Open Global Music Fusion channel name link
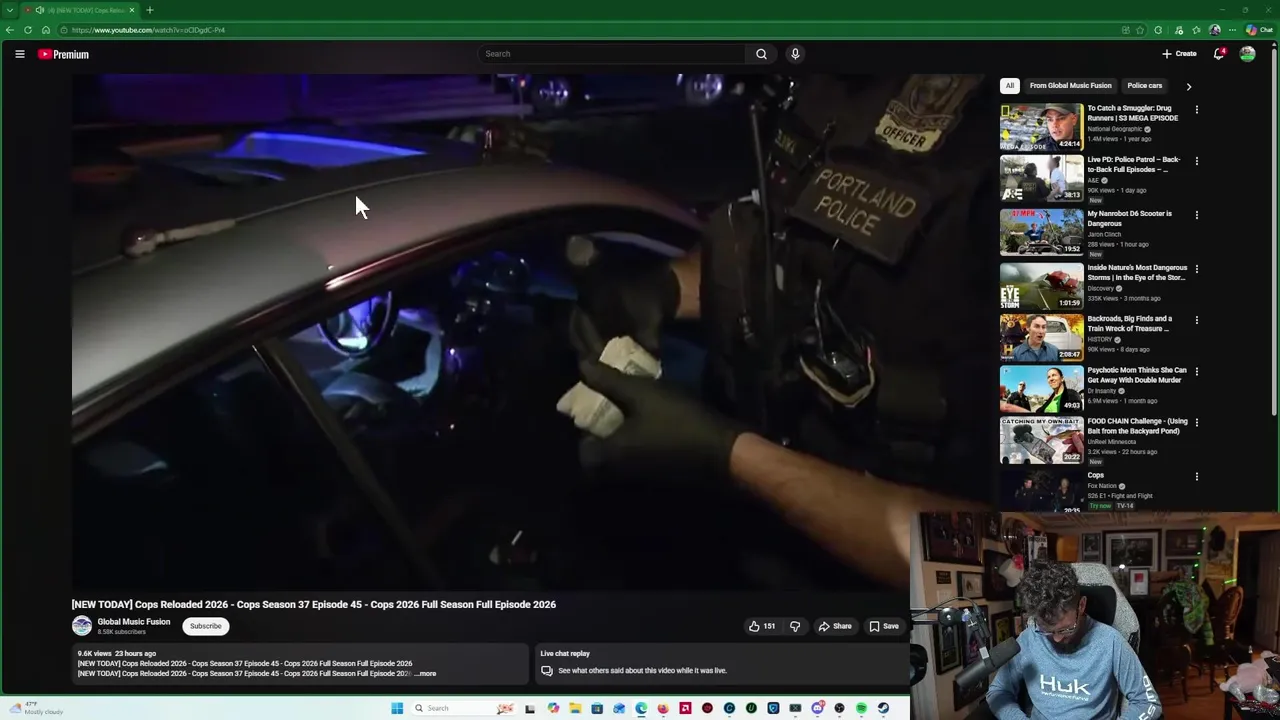Screen dimensions: 1280x720 click(134, 622)
